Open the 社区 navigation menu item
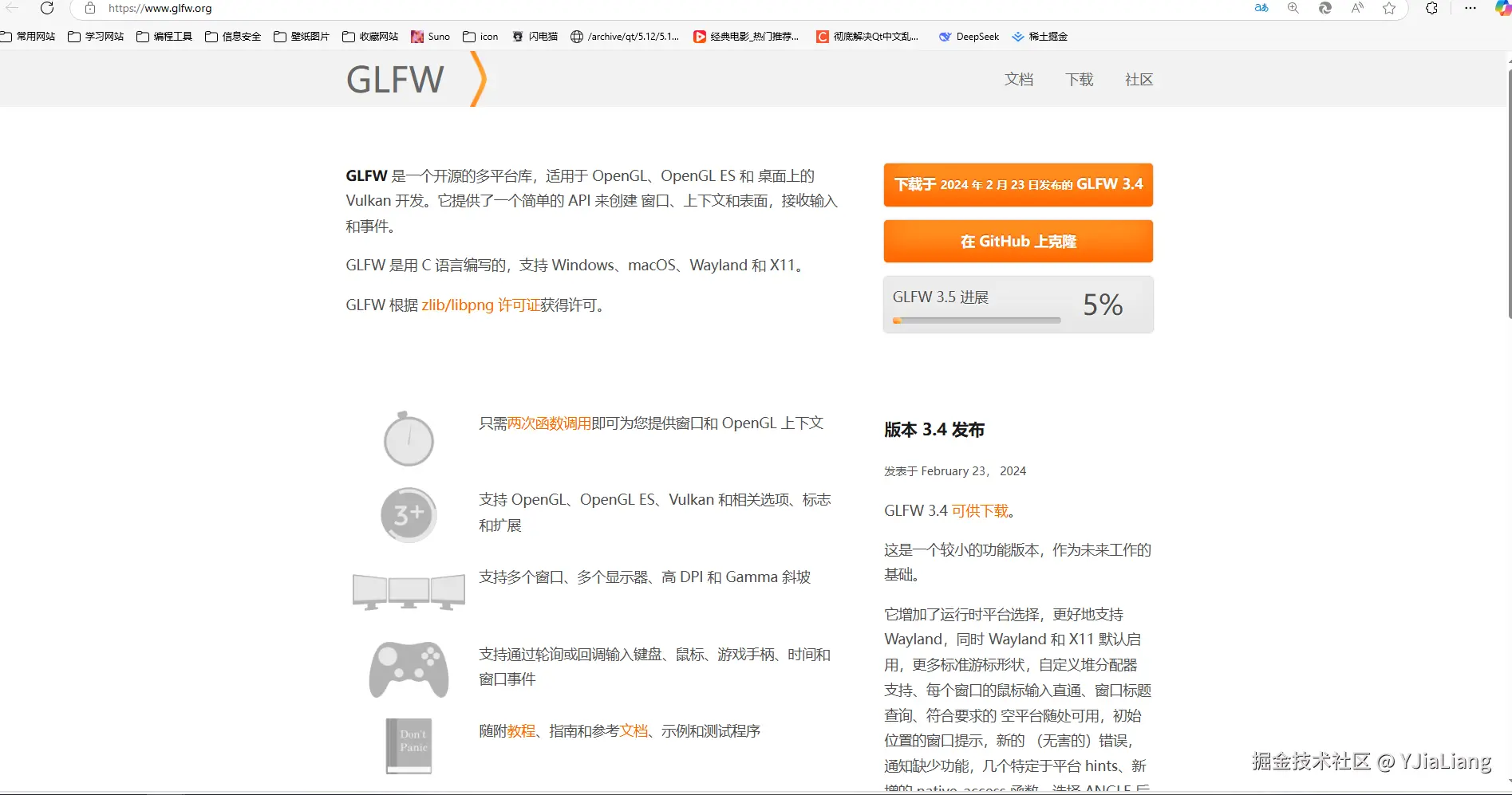The width and height of the screenshot is (1512, 795). point(1139,80)
